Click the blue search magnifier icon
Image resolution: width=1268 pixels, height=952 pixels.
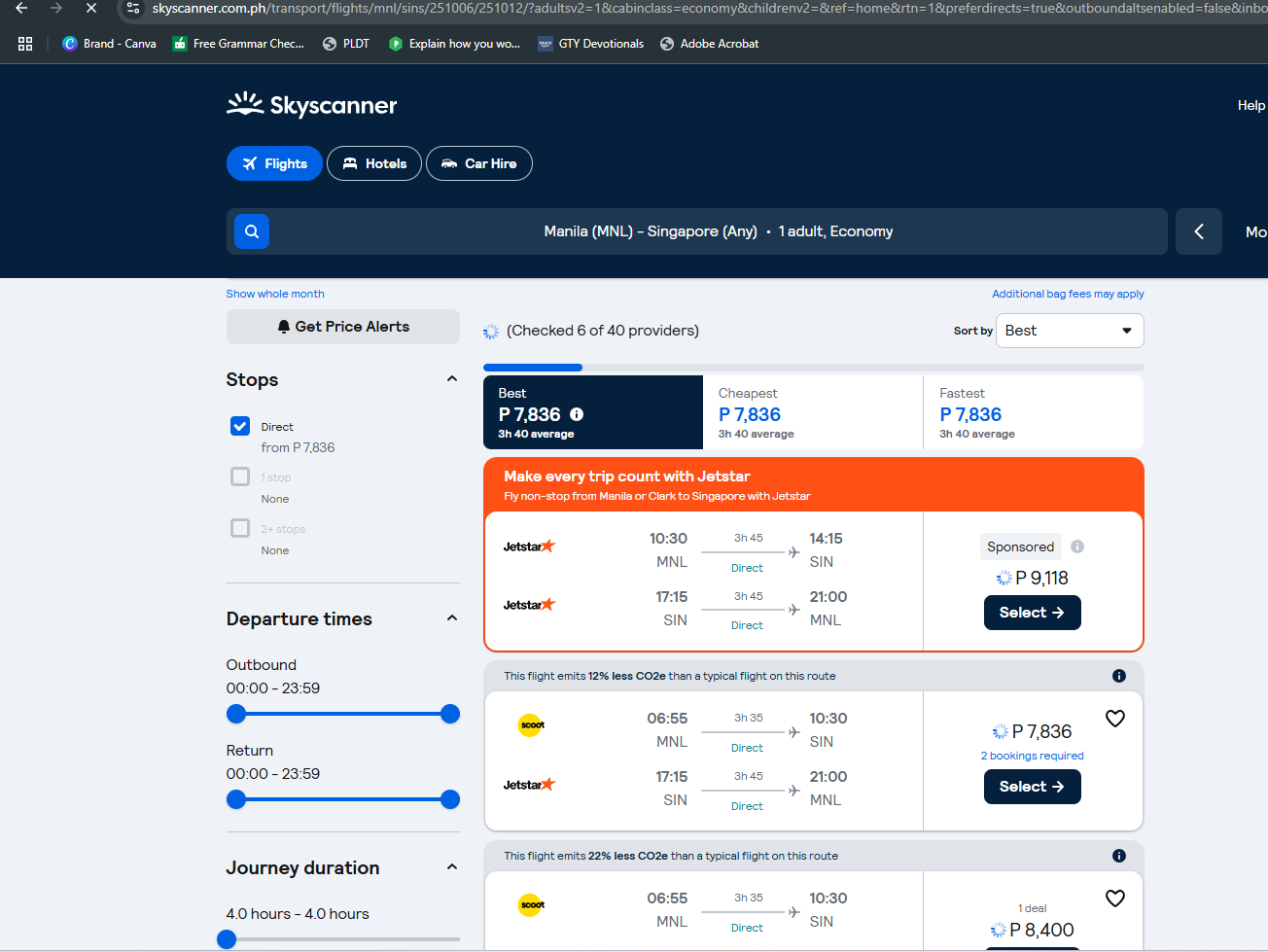tap(252, 231)
